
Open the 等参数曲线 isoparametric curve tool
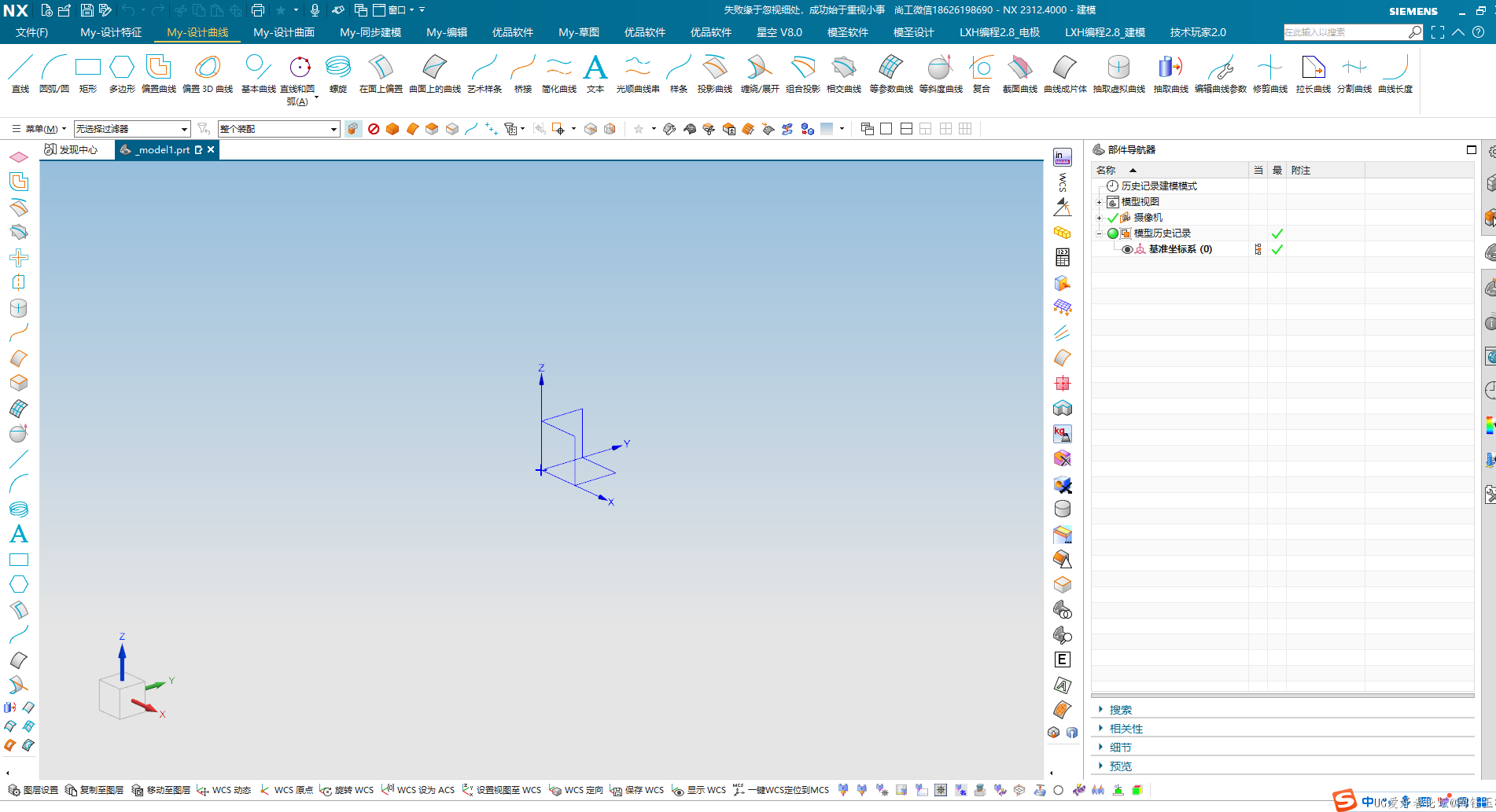(x=891, y=74)
